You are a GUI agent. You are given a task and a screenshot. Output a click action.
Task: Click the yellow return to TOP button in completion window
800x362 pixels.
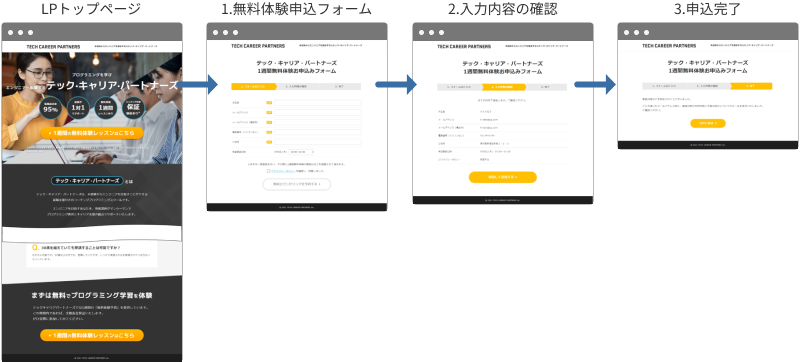click(x=708, y=123)
